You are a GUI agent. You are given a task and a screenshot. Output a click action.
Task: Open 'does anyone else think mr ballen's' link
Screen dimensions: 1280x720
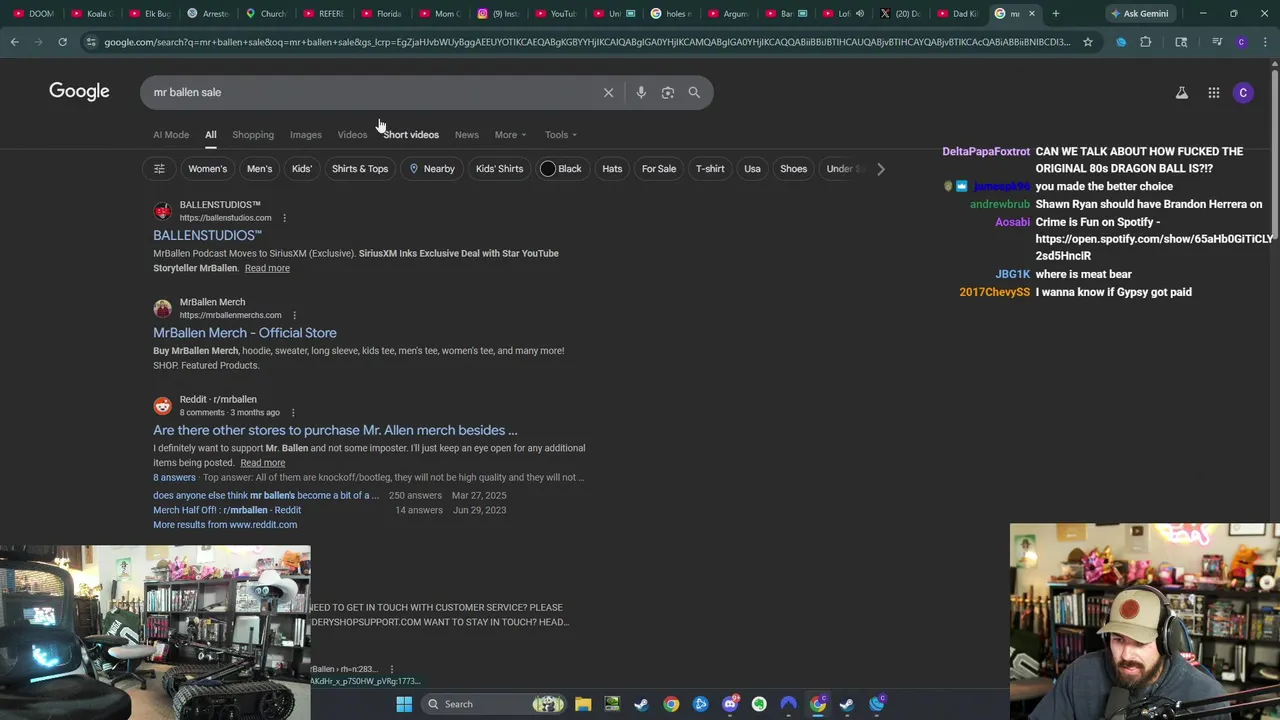[265, 496]
